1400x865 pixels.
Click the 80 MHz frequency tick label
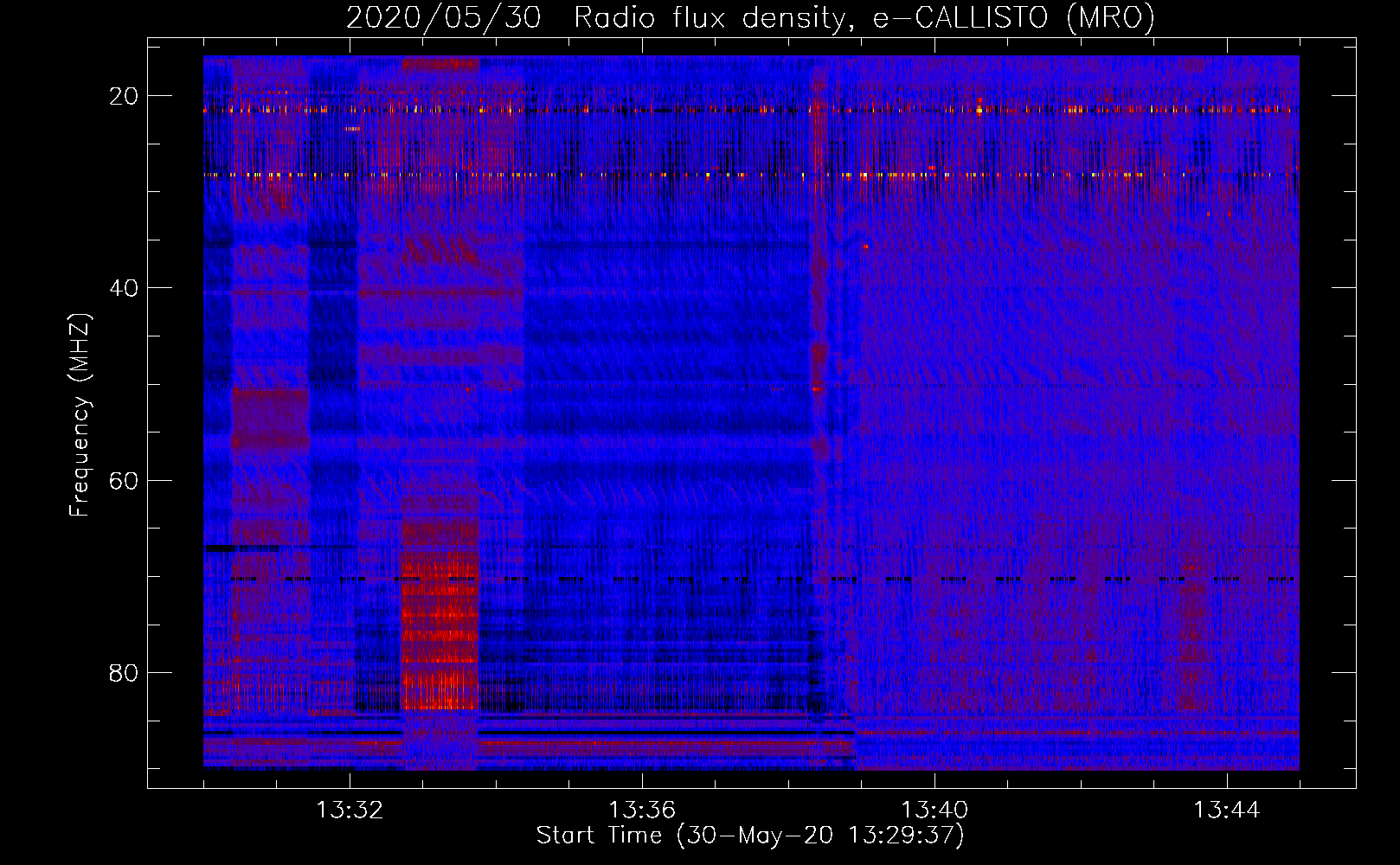(124, 672)
